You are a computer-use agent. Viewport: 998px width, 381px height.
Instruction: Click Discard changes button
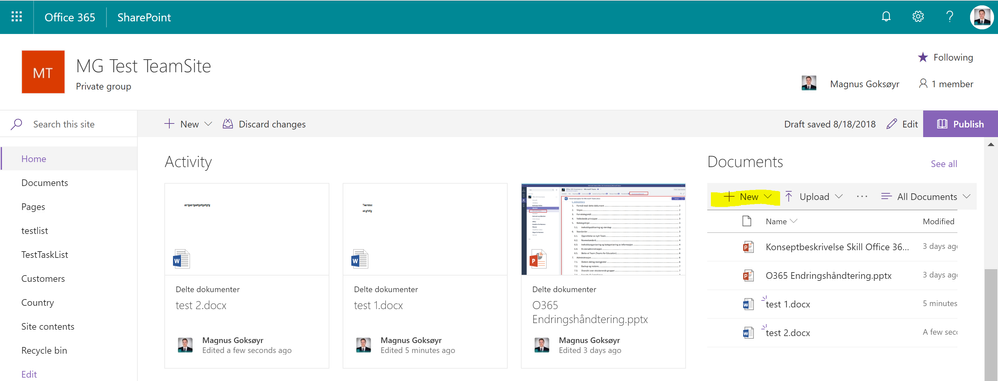pos(264,124)
